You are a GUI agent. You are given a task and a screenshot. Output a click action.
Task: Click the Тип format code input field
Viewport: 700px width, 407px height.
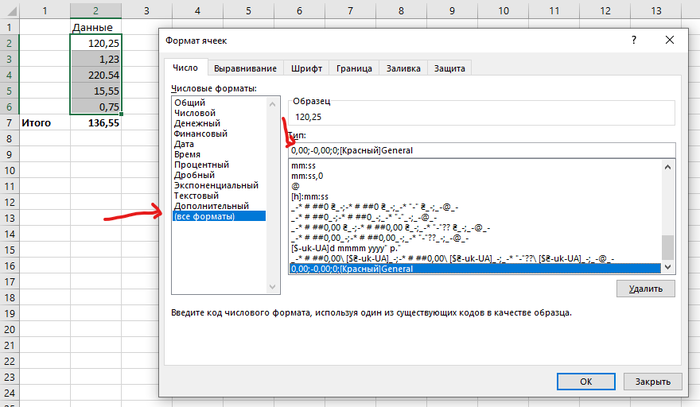point(480,150)
